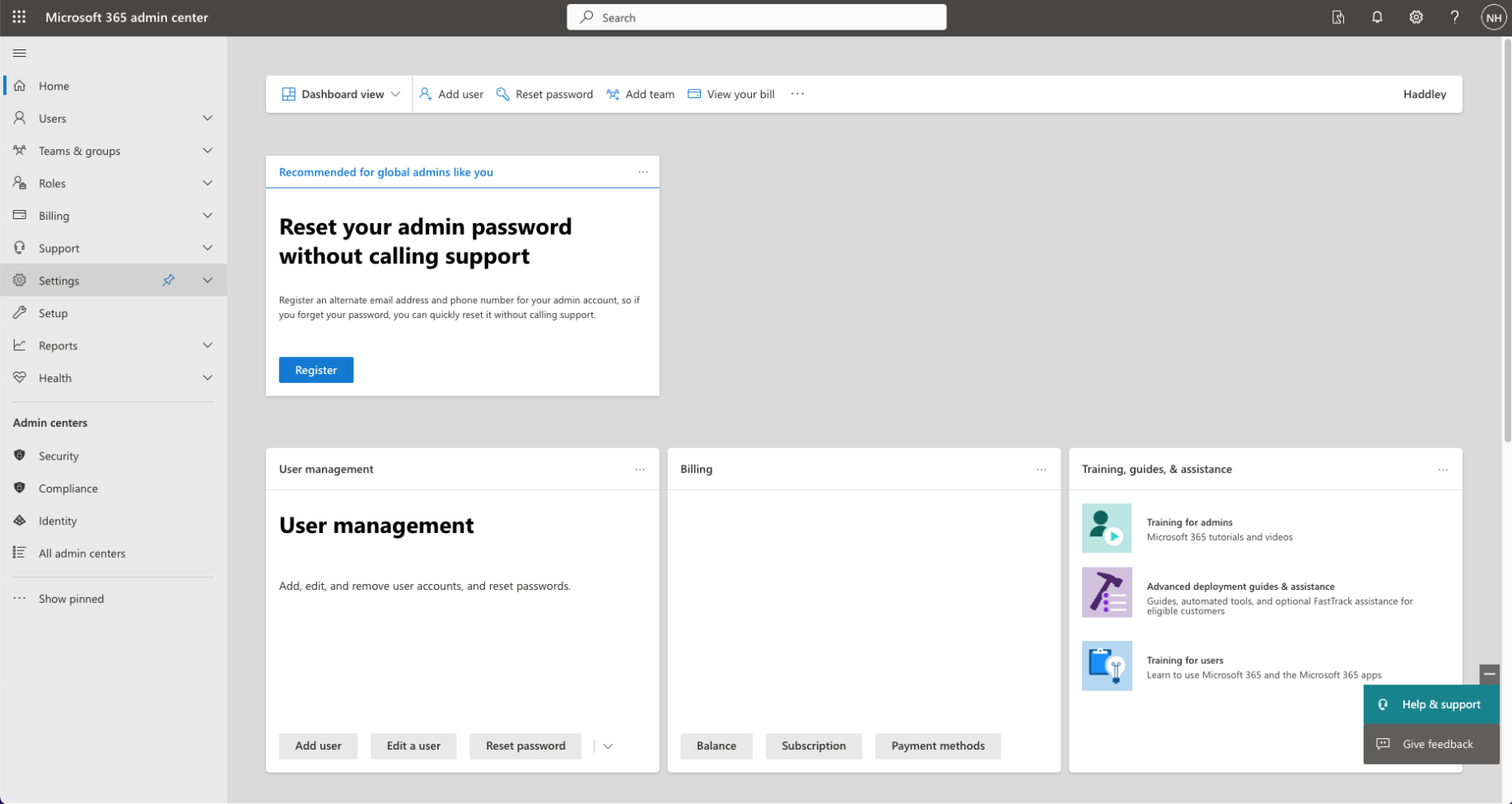Expand the Billing navigation section
Screen dimensions: 1512x804
pyautogui.click(x=208, y=216)
